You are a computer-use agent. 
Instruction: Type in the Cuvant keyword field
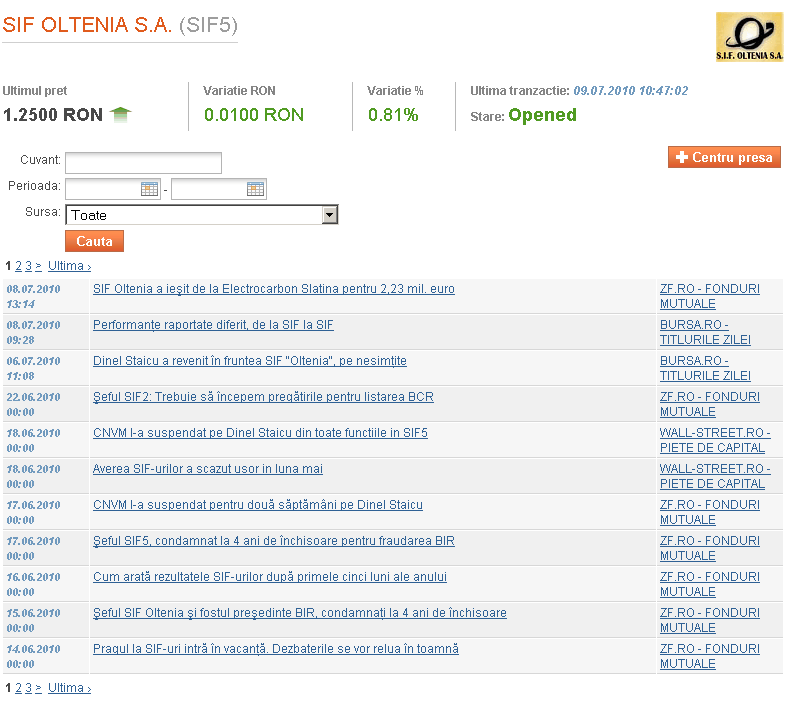pyautogui.click(x=143, y=163)
